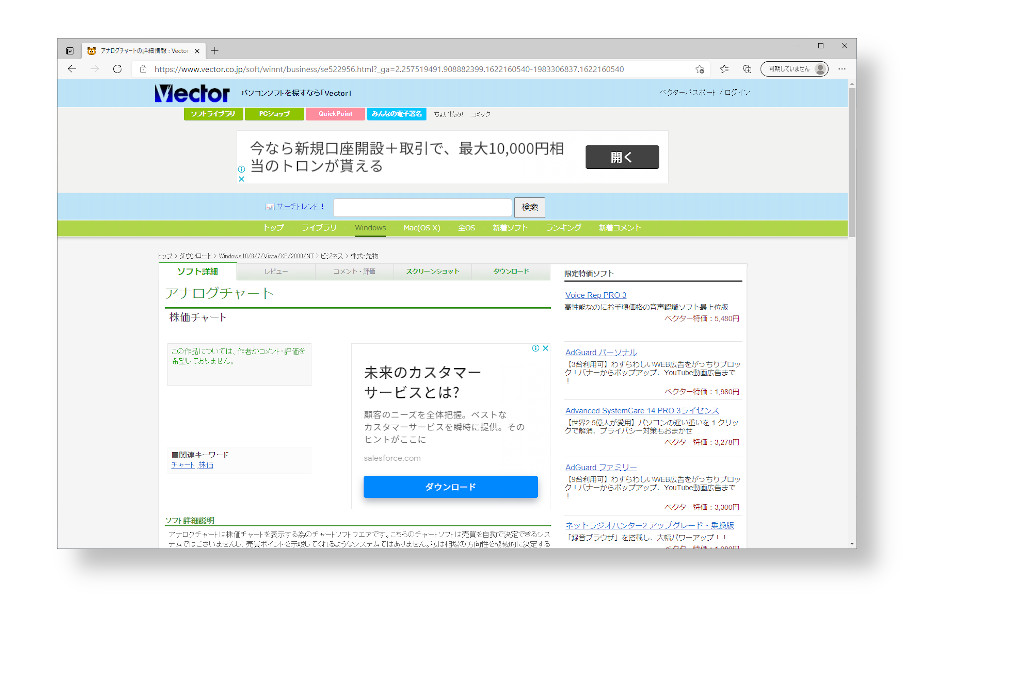Open the AdGuard ファミリー link
Viewport: 1024px width, 683px height.
point(601,468)
